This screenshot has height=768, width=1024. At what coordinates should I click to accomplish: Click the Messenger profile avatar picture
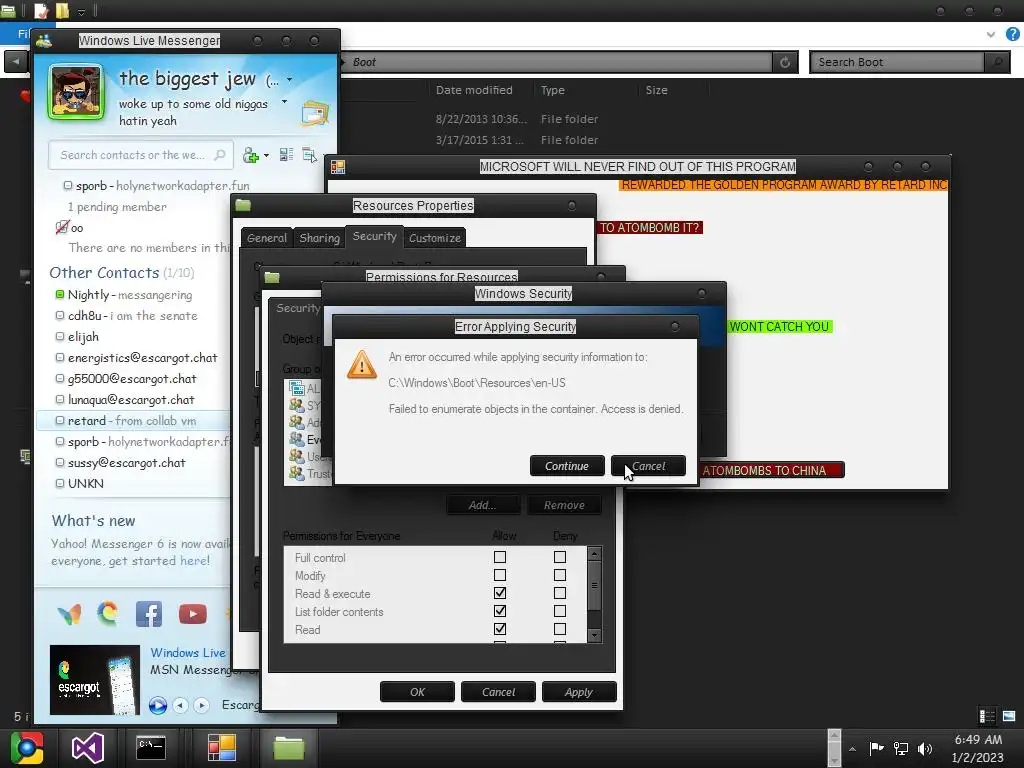coord(76,92)
